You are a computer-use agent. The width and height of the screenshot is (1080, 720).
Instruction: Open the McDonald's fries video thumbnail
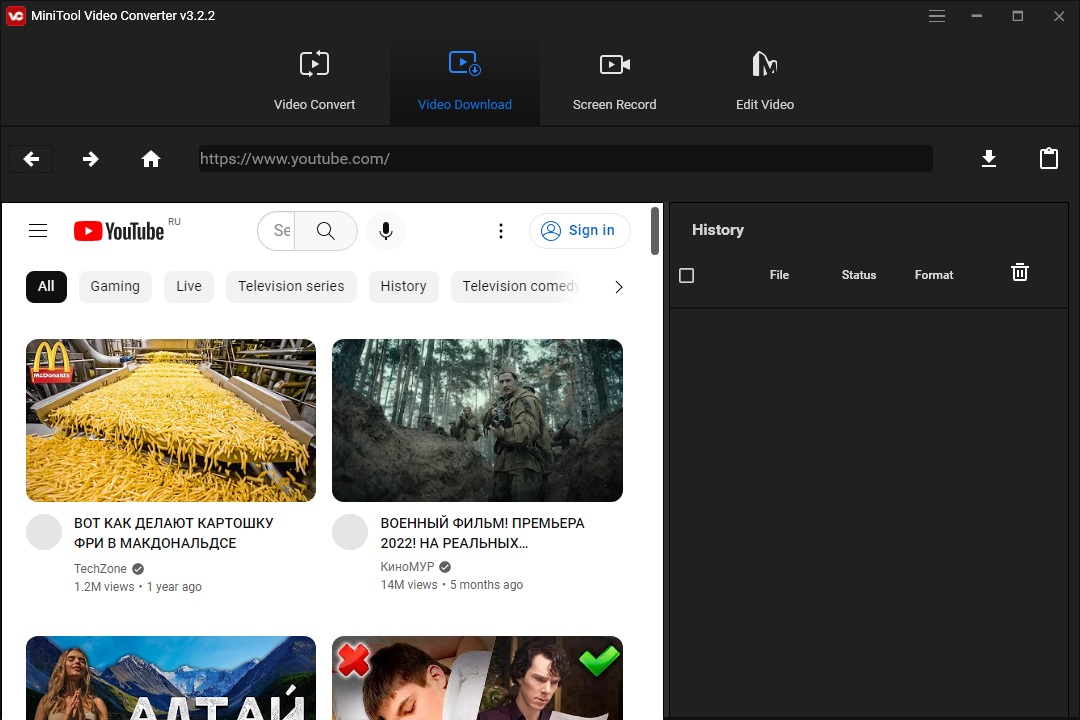[170, 420]
